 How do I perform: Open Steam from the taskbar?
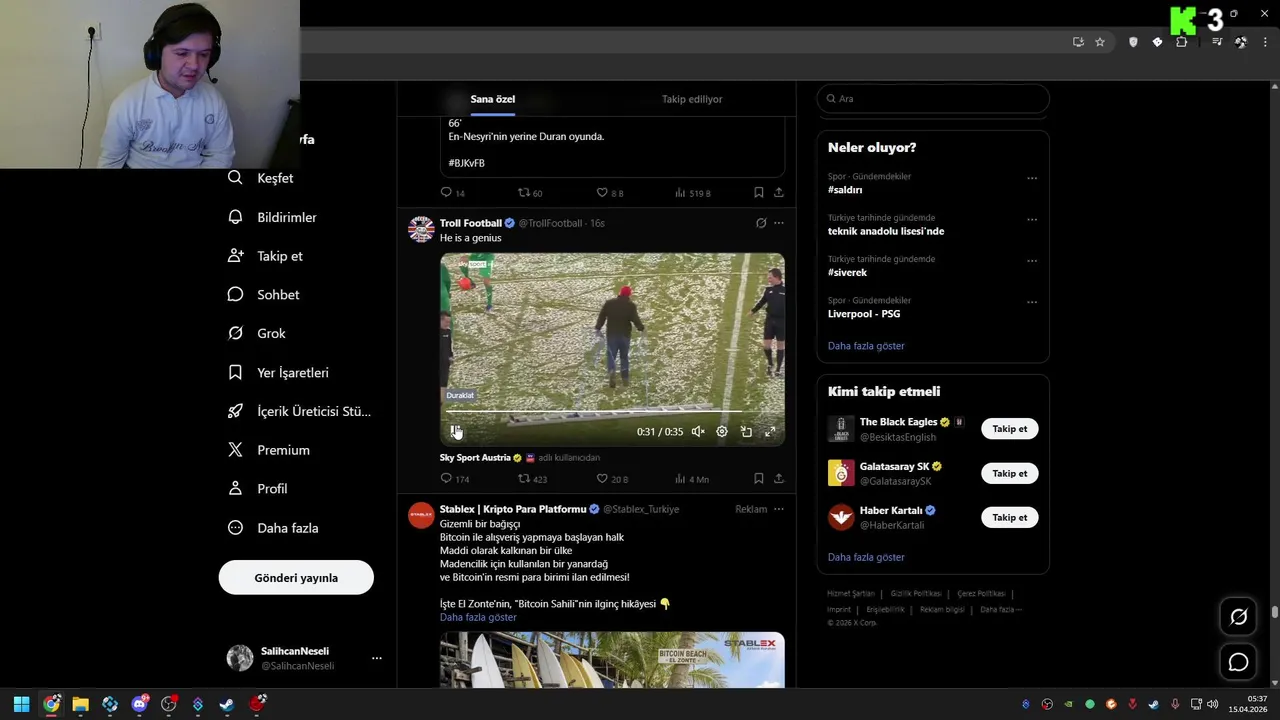click(227, 704)
